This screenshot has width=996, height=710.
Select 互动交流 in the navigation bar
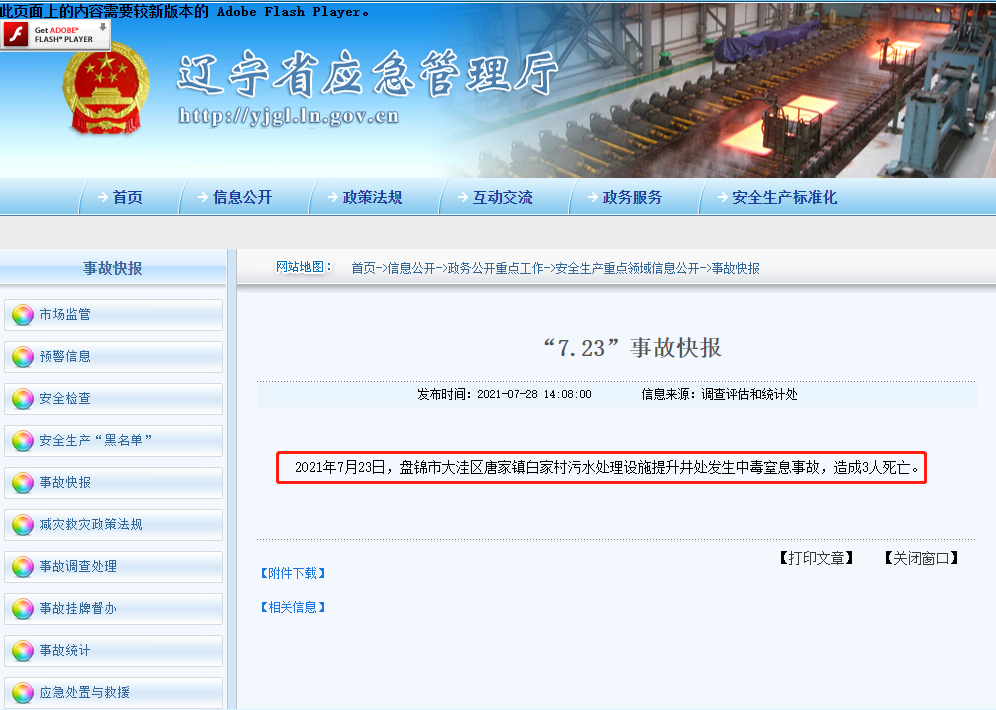pos(502,198)
